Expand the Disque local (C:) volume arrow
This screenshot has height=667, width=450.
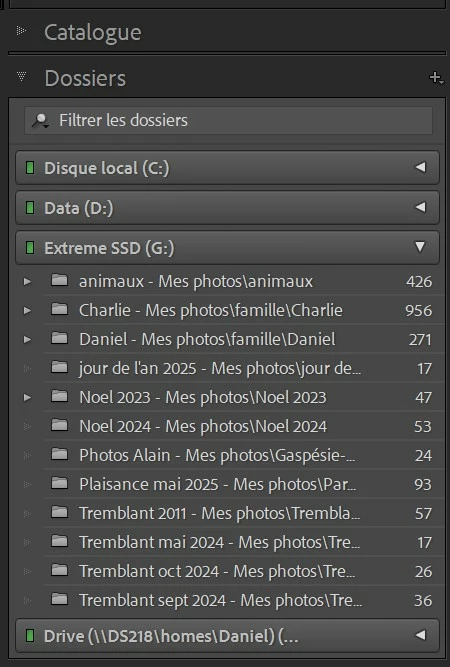pyautogui.click(x=420, y=167)
